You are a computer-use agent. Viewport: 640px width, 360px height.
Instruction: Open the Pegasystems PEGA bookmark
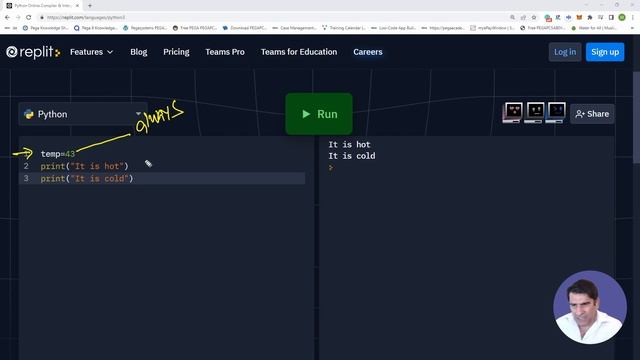[145, 28]
